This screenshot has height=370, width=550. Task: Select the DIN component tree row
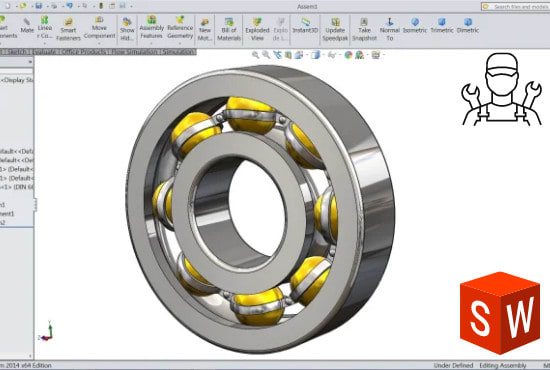(x=17, y=187)
